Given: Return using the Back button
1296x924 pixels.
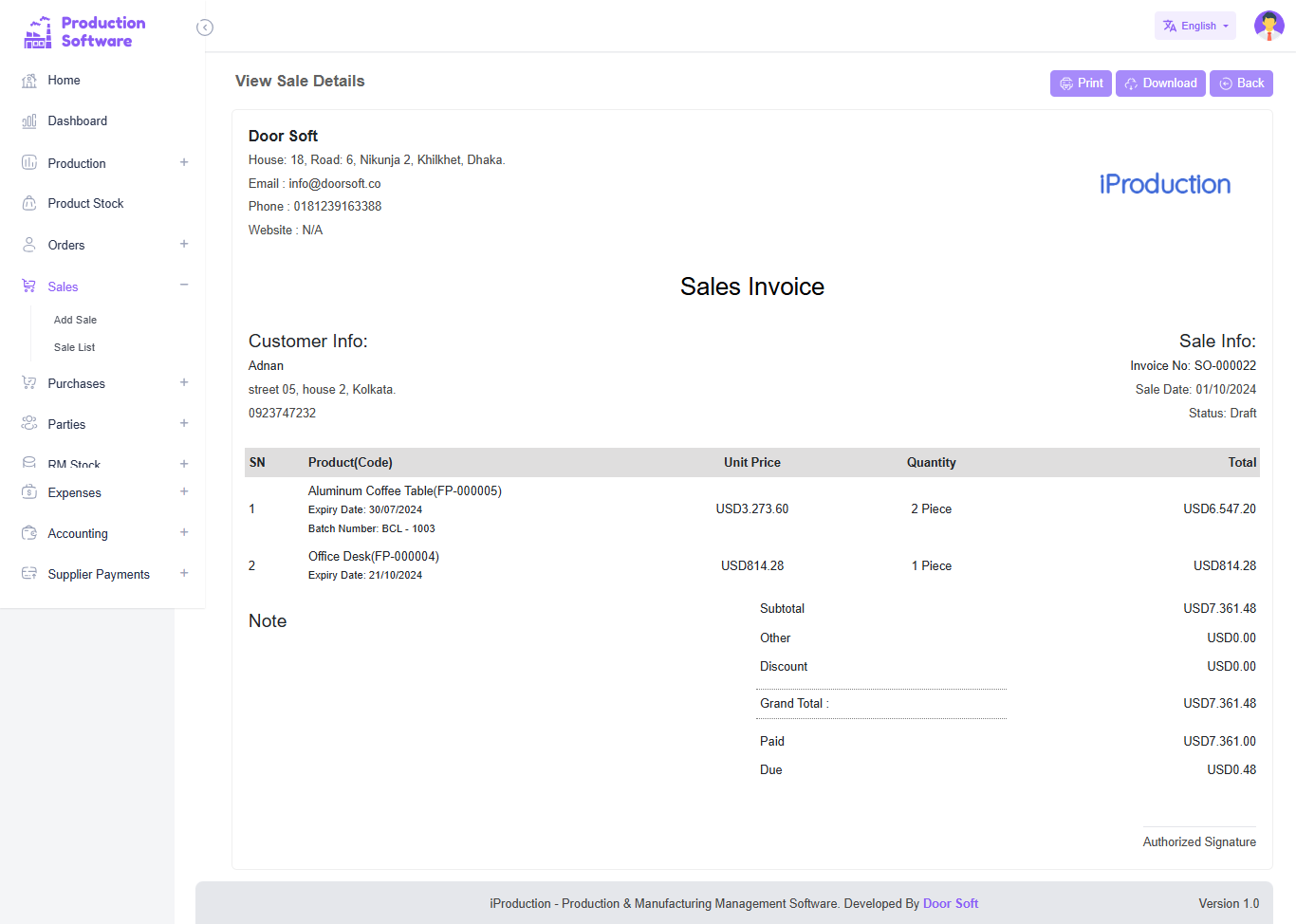Looking at the screenshot, I should click(x=1241, y=83).
